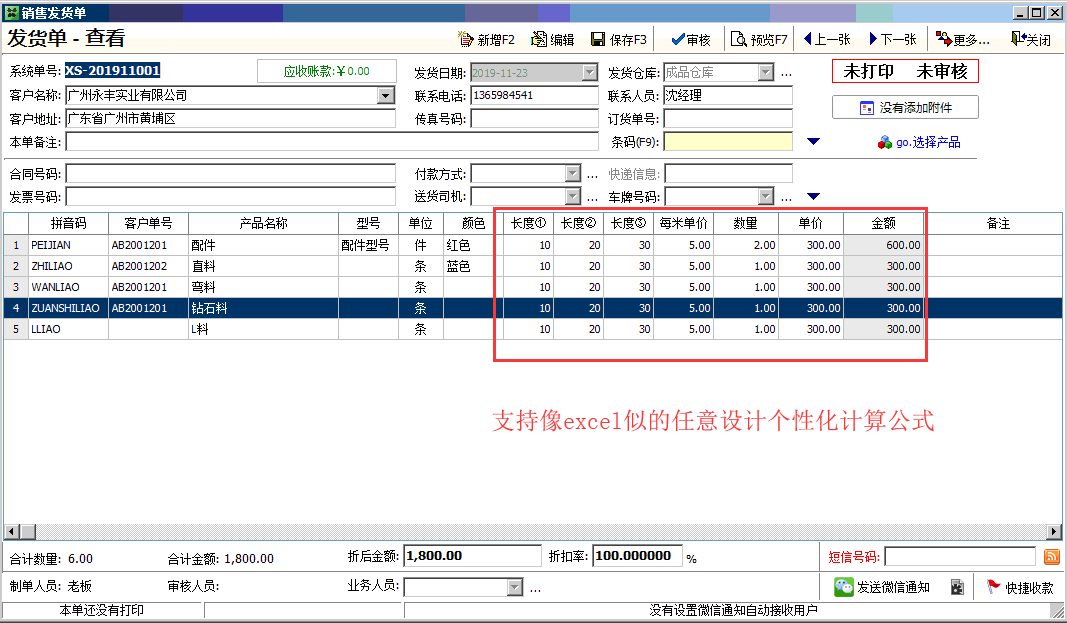This screenshot has height=623, width=1067.
Task: Open the 车牌号码 plate number dropdown
Action: [x=766, y=197]
